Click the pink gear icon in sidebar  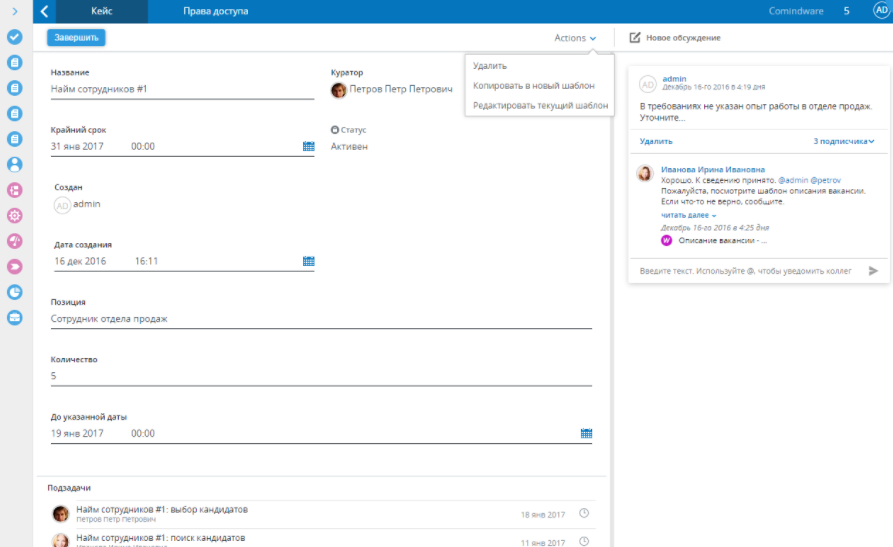[x=15, y=215]
